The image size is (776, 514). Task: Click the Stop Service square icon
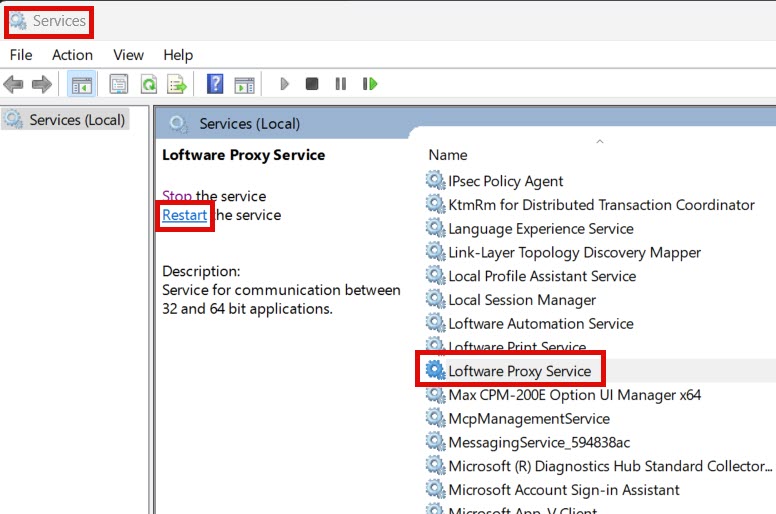tap(312, 84)
